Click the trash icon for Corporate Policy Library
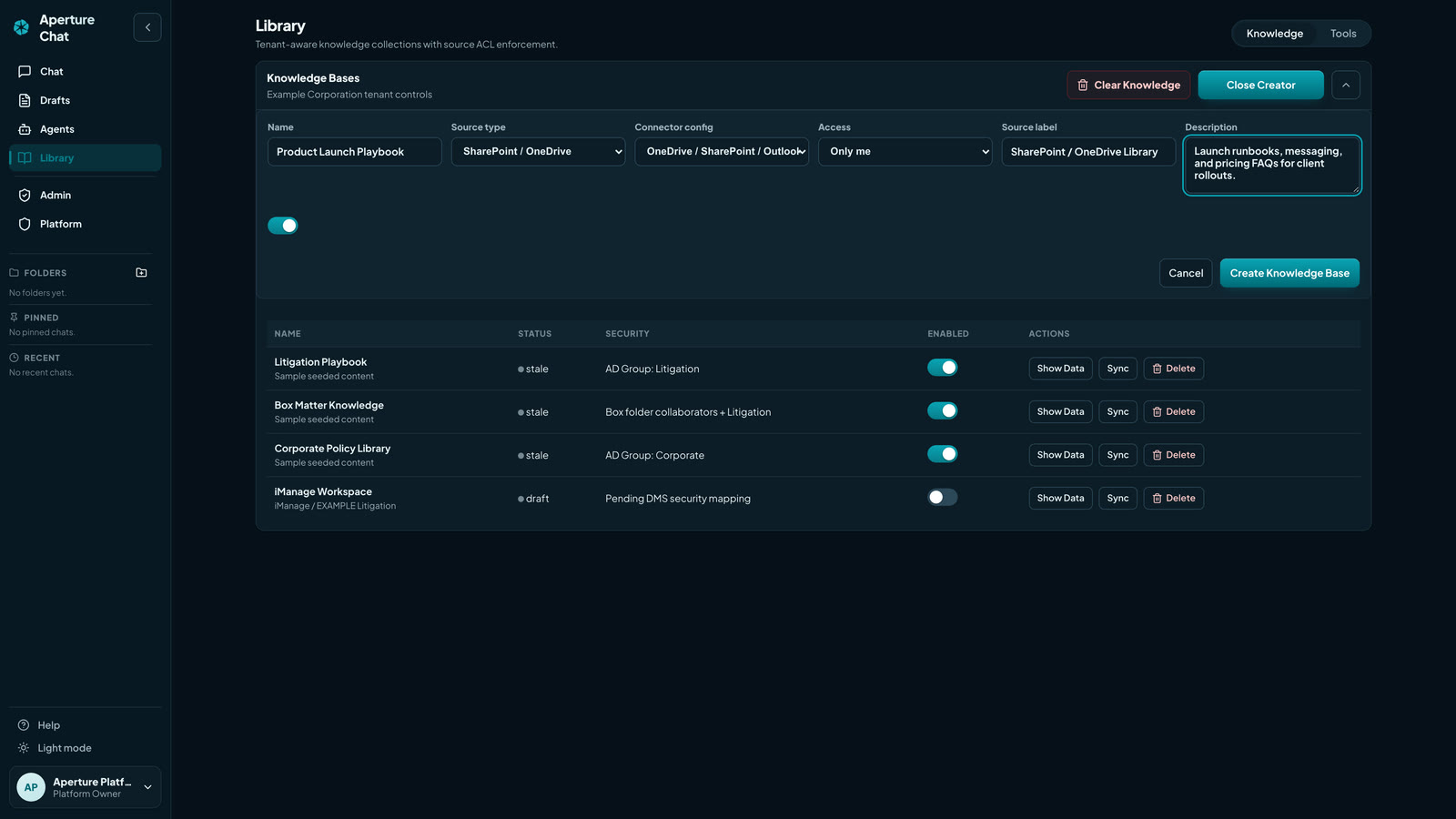 (x=1157, y=455)
